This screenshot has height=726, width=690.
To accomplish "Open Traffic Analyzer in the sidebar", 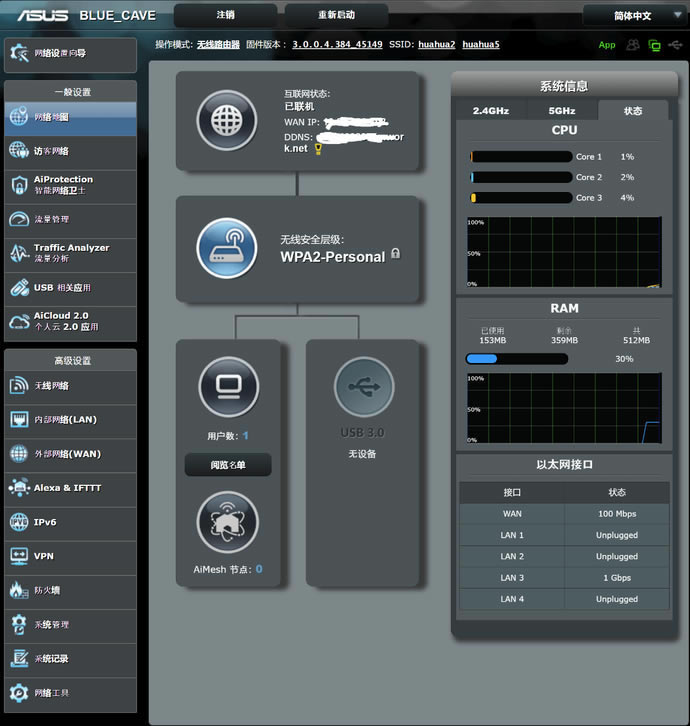I will click(70, 253).
